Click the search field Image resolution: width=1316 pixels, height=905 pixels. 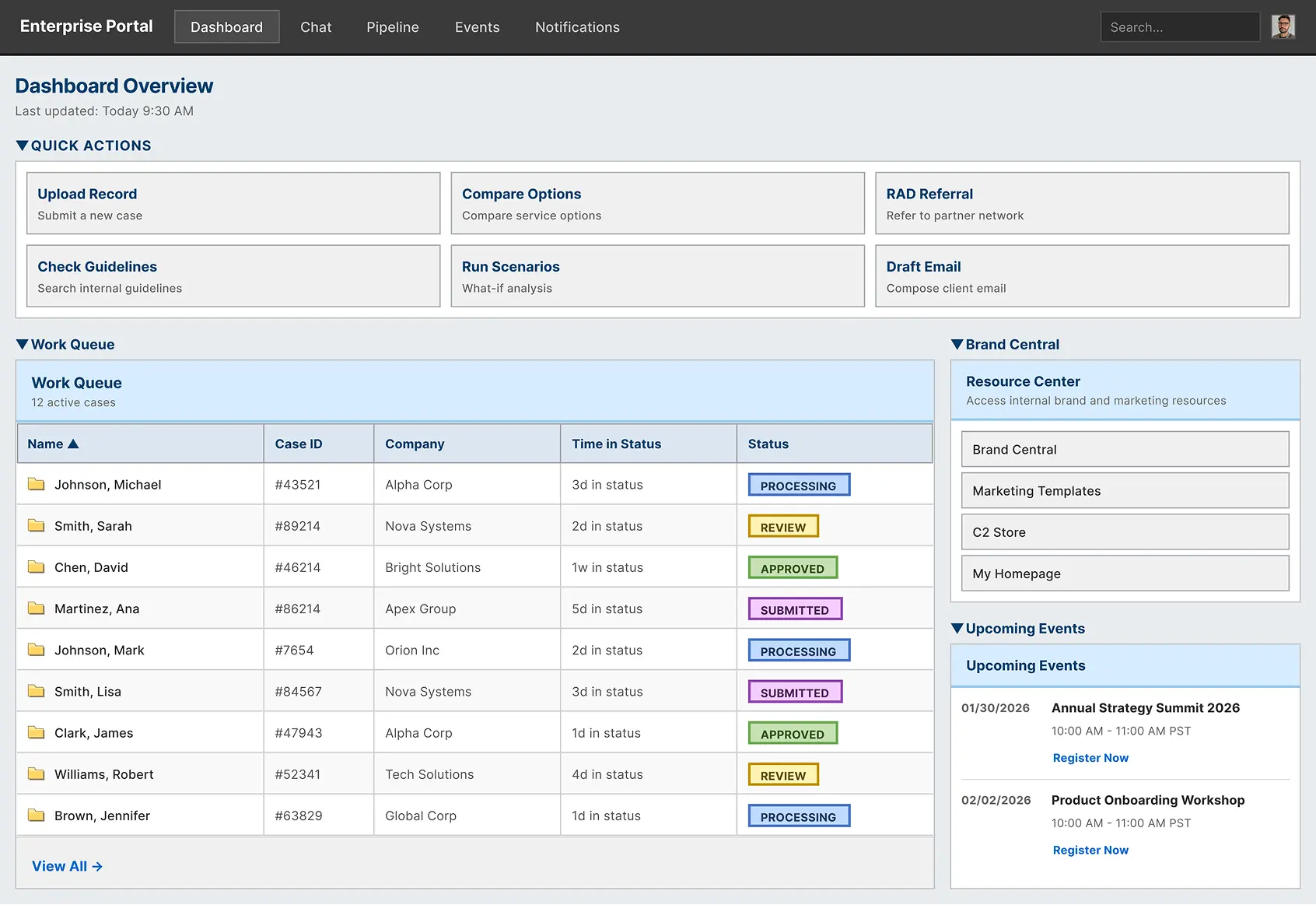click(1180, 26)
